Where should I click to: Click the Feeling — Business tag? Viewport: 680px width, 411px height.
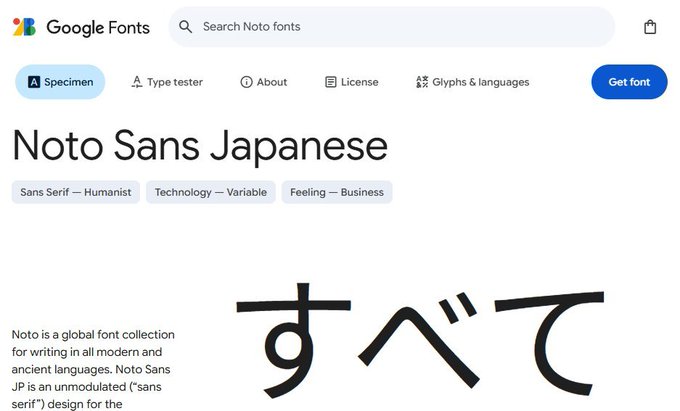click(337, 192)
